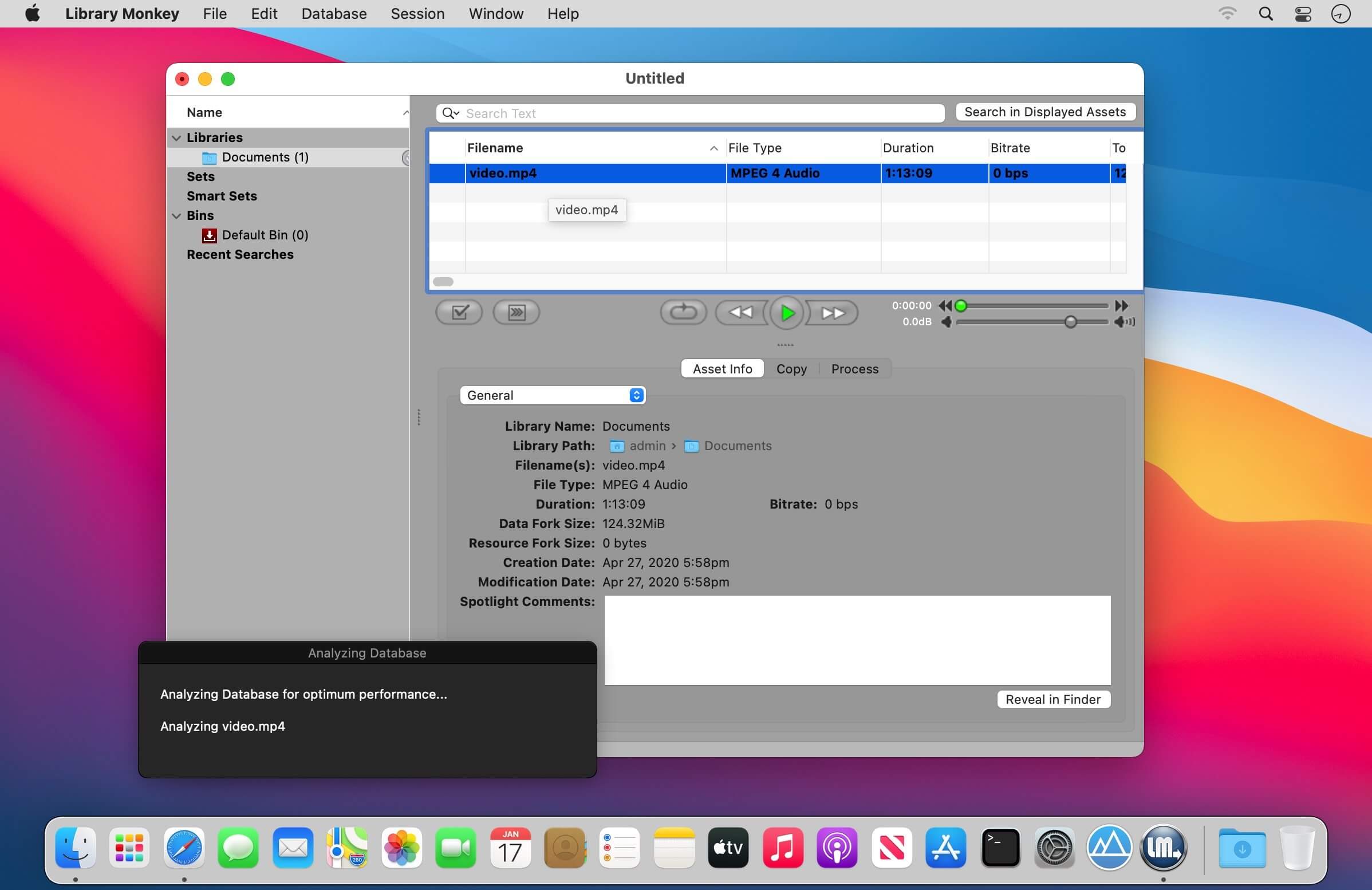The image size is (1372, 890).
Task: Open the General info popup menu
Action: (x=552, y=395)
